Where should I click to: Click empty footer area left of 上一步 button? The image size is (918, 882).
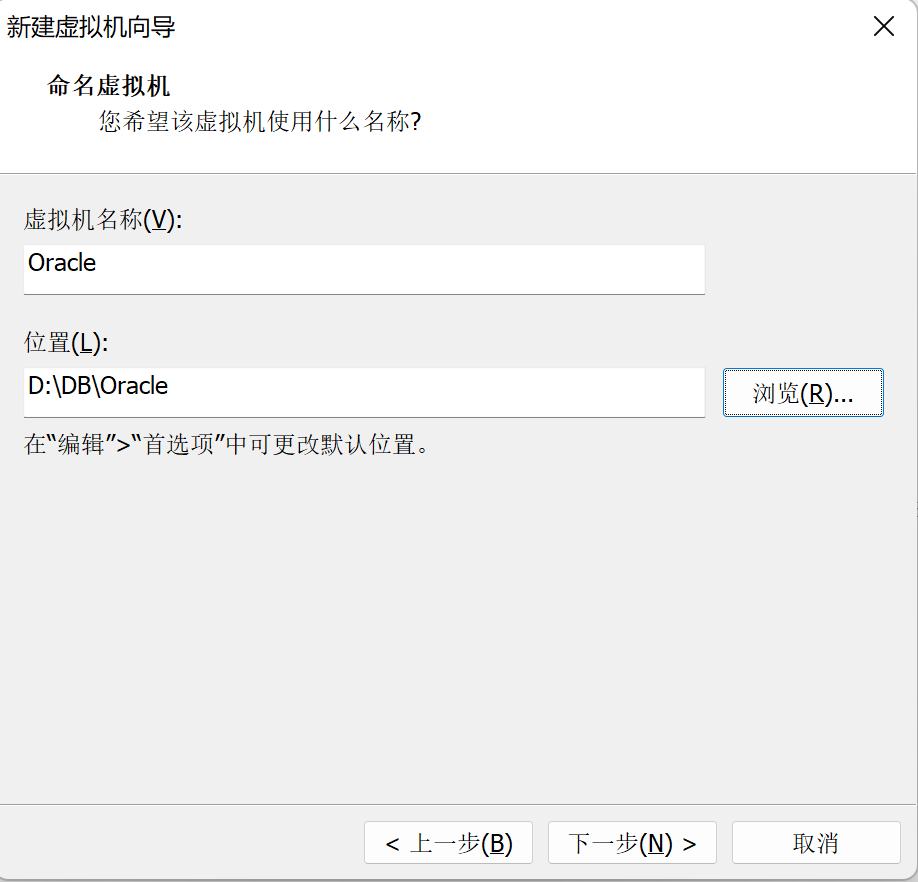pyautogui.click(x=180, y=843)
